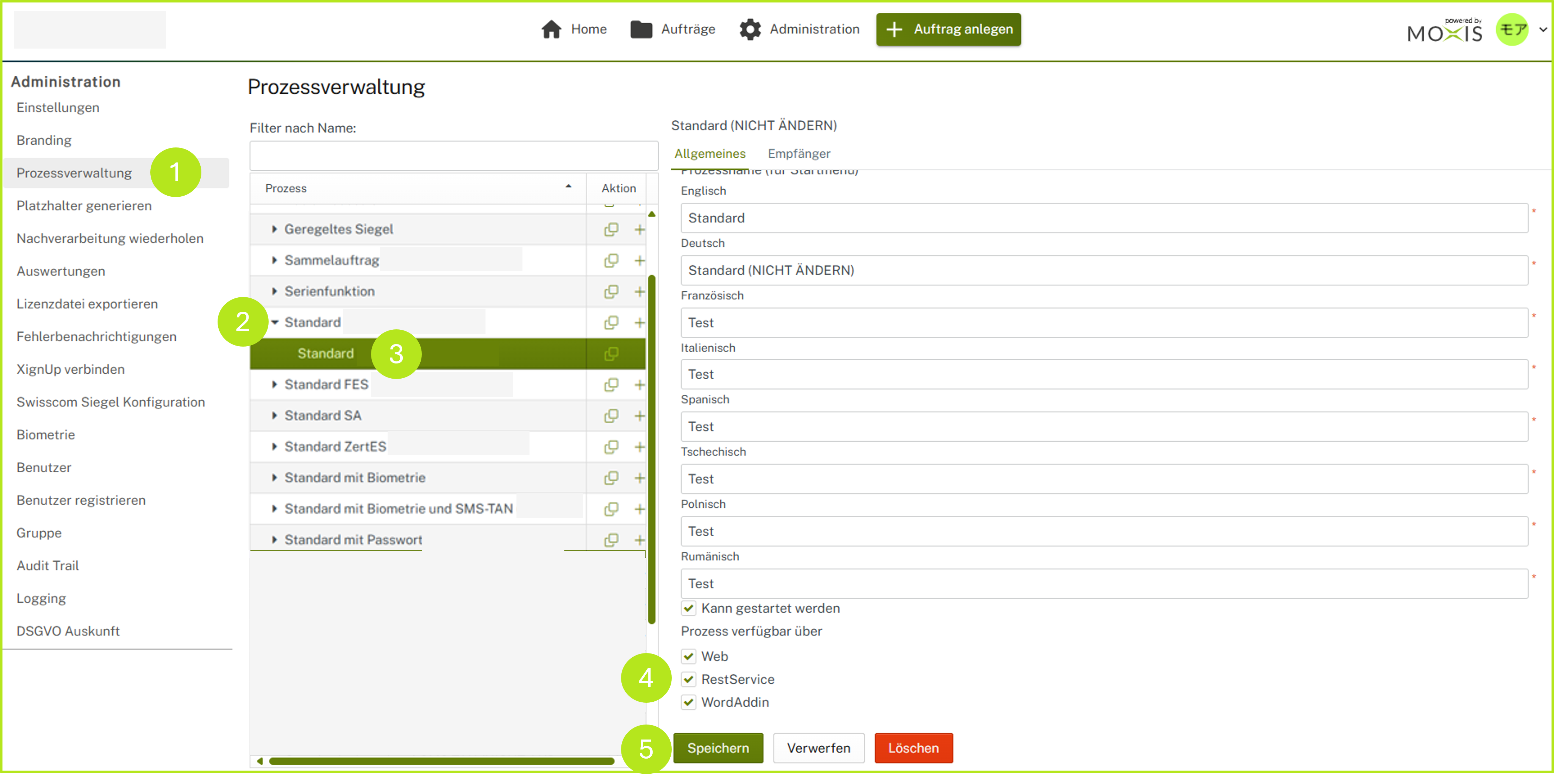Click the plus icon in Standard ZertES row

[x=639, y=447]
